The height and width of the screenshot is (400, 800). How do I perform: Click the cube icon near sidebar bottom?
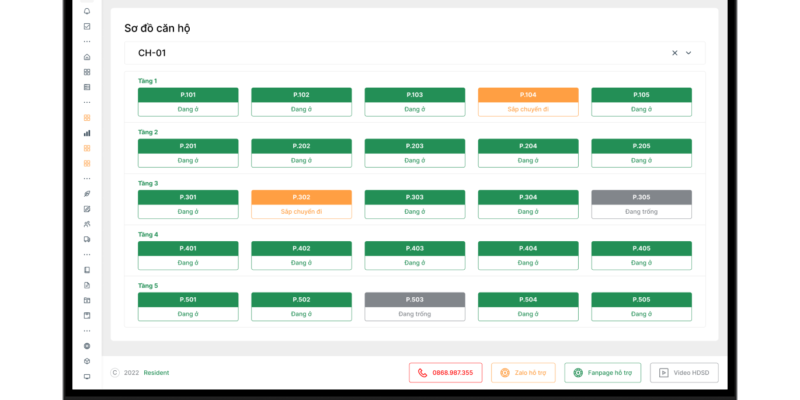click(87, 361)
